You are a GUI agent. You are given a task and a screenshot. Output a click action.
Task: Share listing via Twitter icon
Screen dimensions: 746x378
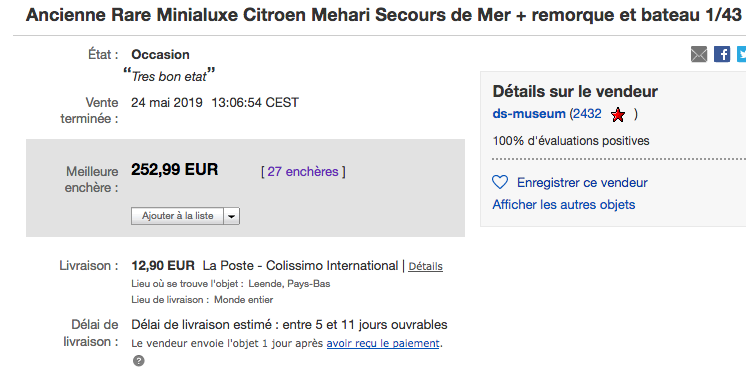742,54
